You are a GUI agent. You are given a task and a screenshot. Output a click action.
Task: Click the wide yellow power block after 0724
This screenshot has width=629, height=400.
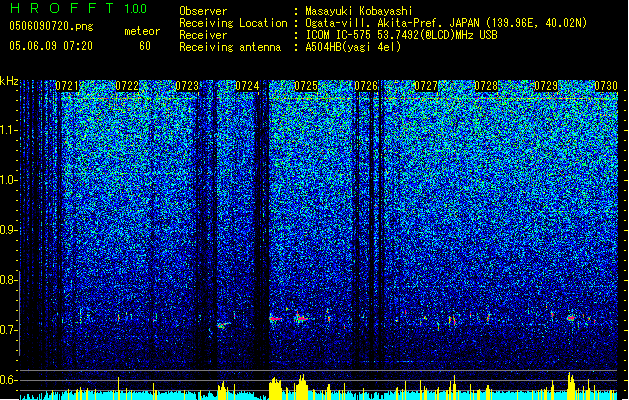pos(275,388)
